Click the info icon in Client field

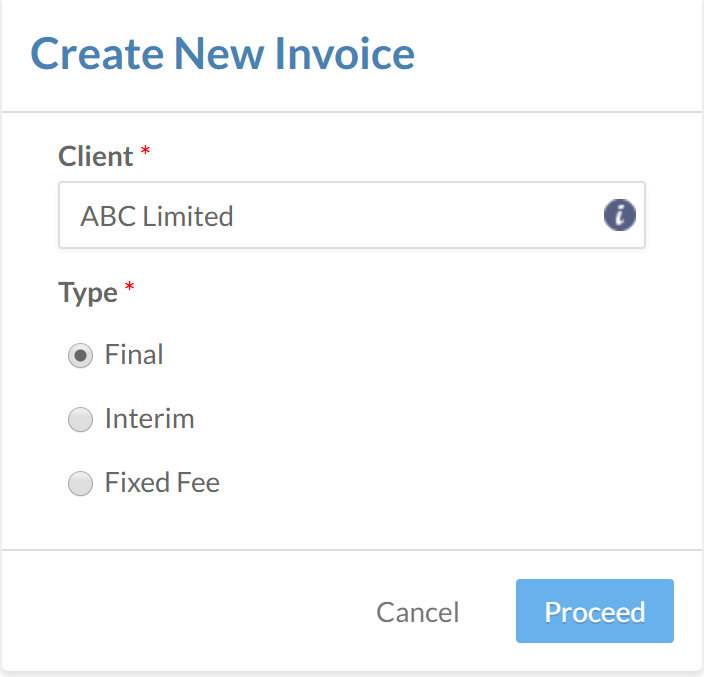coord(620,215)
